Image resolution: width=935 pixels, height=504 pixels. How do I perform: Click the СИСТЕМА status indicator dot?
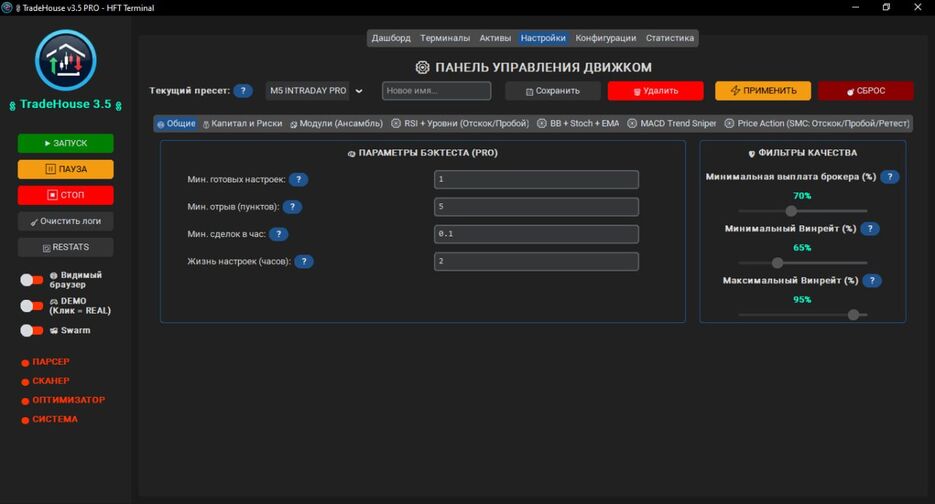(25, 420)
